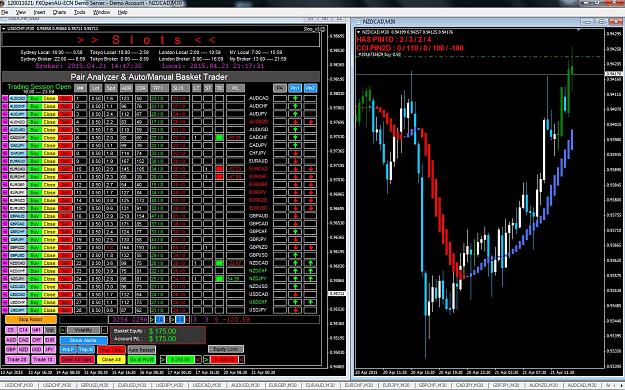
Task: Click the red down arrow in CHFJPY Pin1
Action: pyautogui.click(x=295, y=153)
